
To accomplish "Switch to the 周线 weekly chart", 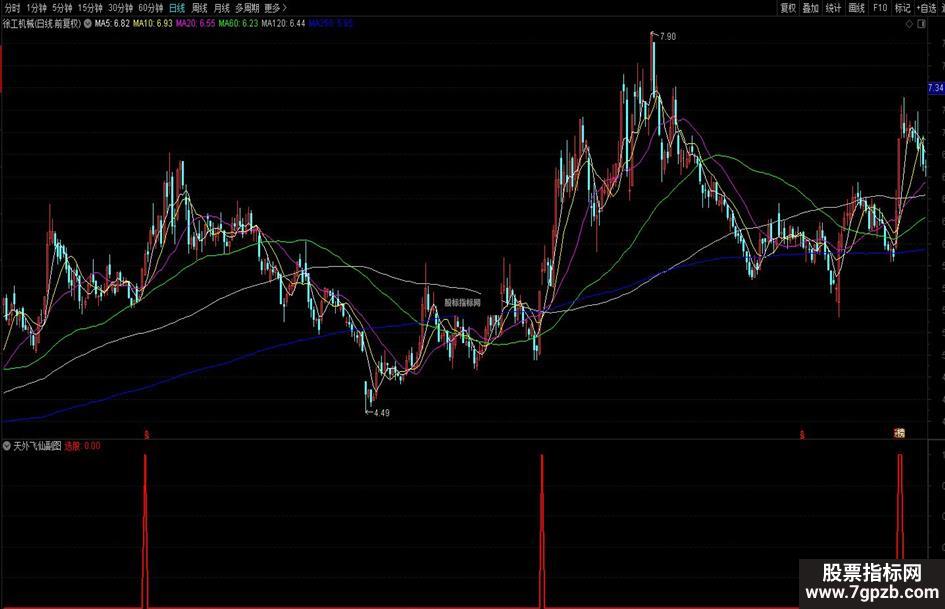I will click(x=199, y=8).
